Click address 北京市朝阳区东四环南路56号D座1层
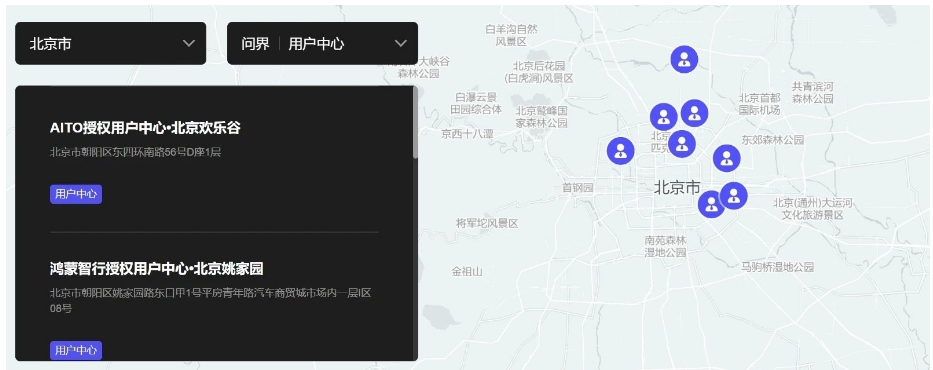This screenshot has height=370, width=933. pos(136,152)
